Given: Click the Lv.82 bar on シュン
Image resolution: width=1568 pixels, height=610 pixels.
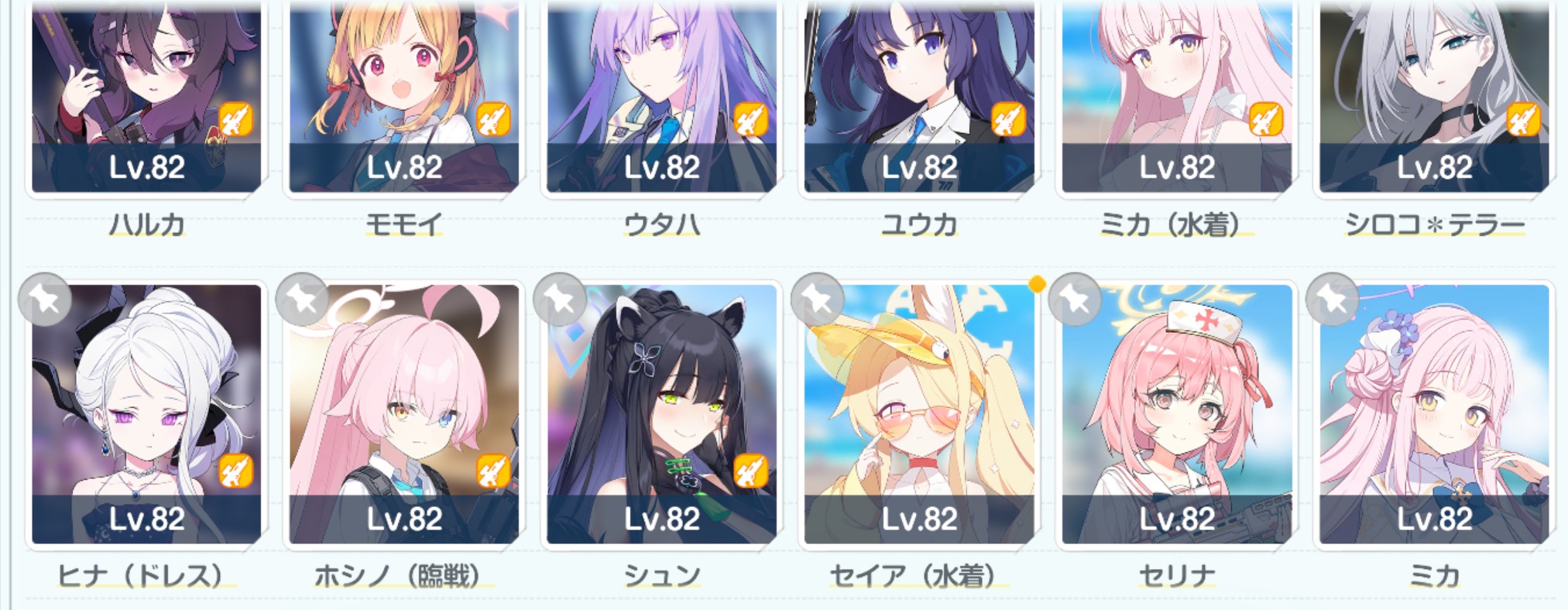Looking at the screenshot, I should [662, 519].
